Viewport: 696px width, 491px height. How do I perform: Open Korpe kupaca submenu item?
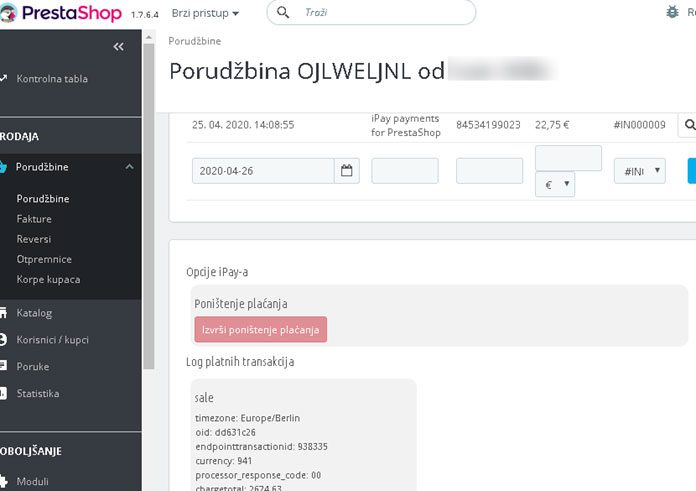[48, 280]
